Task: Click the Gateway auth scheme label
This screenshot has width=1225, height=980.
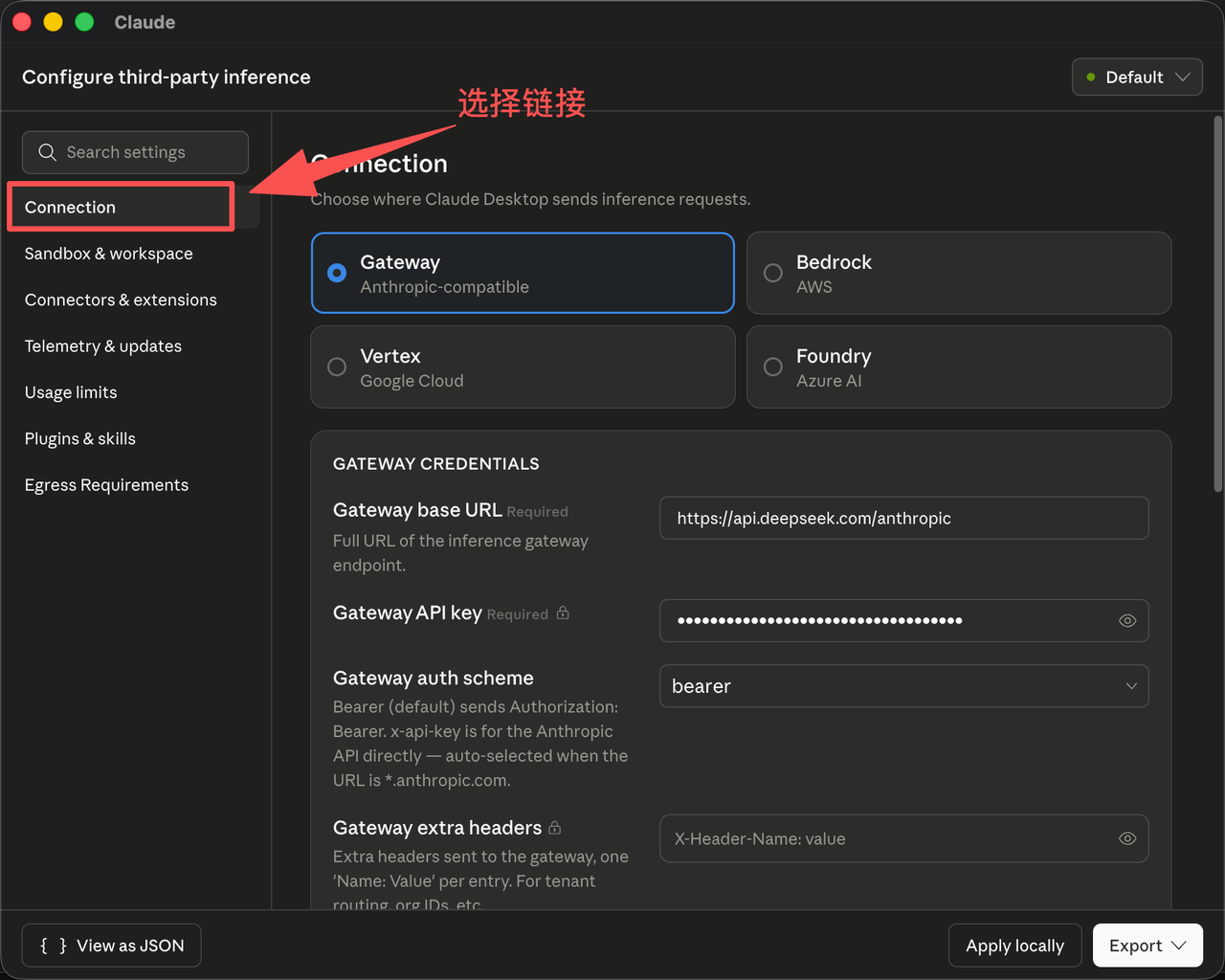Action: [x=434, y=678]
